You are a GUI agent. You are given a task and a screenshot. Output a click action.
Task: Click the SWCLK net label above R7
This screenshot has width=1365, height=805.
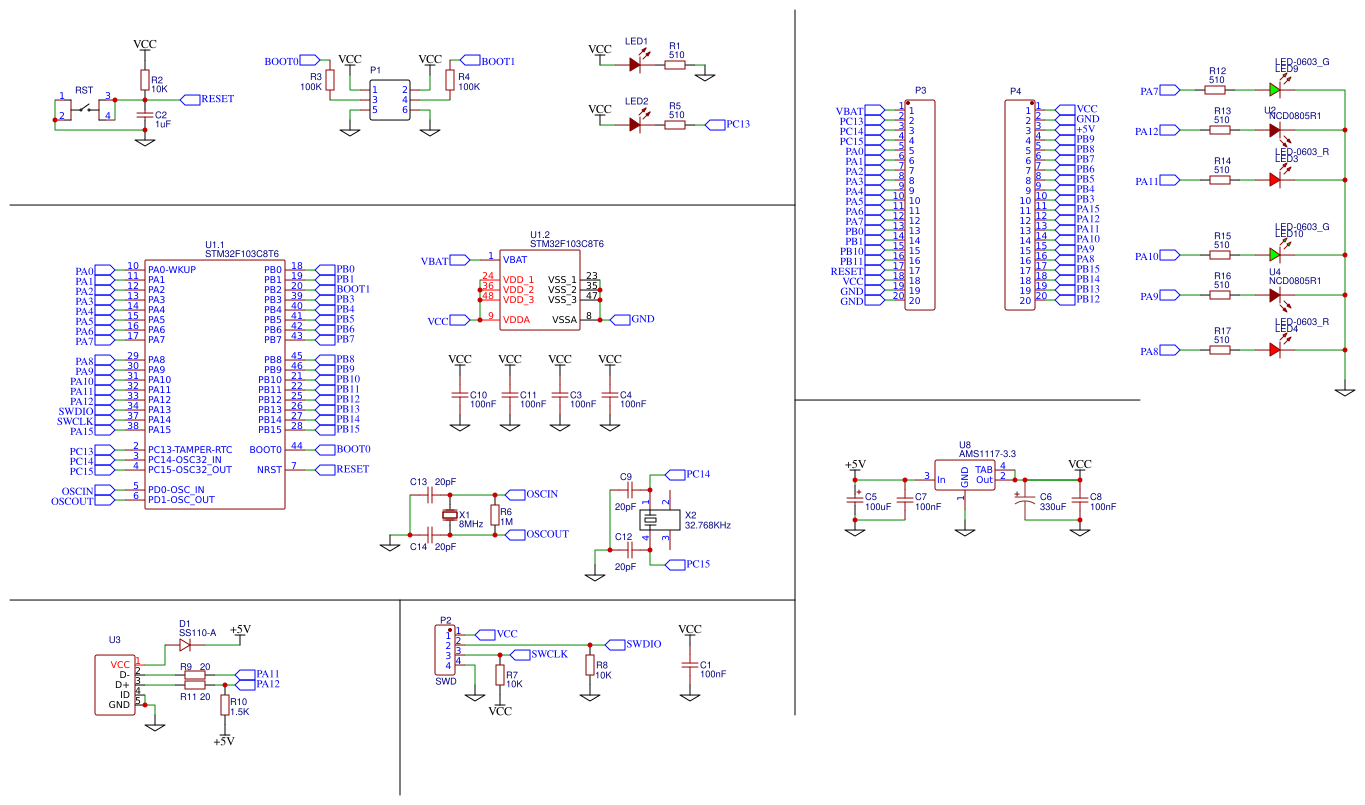pyautogui.click(x=539, y=654)
